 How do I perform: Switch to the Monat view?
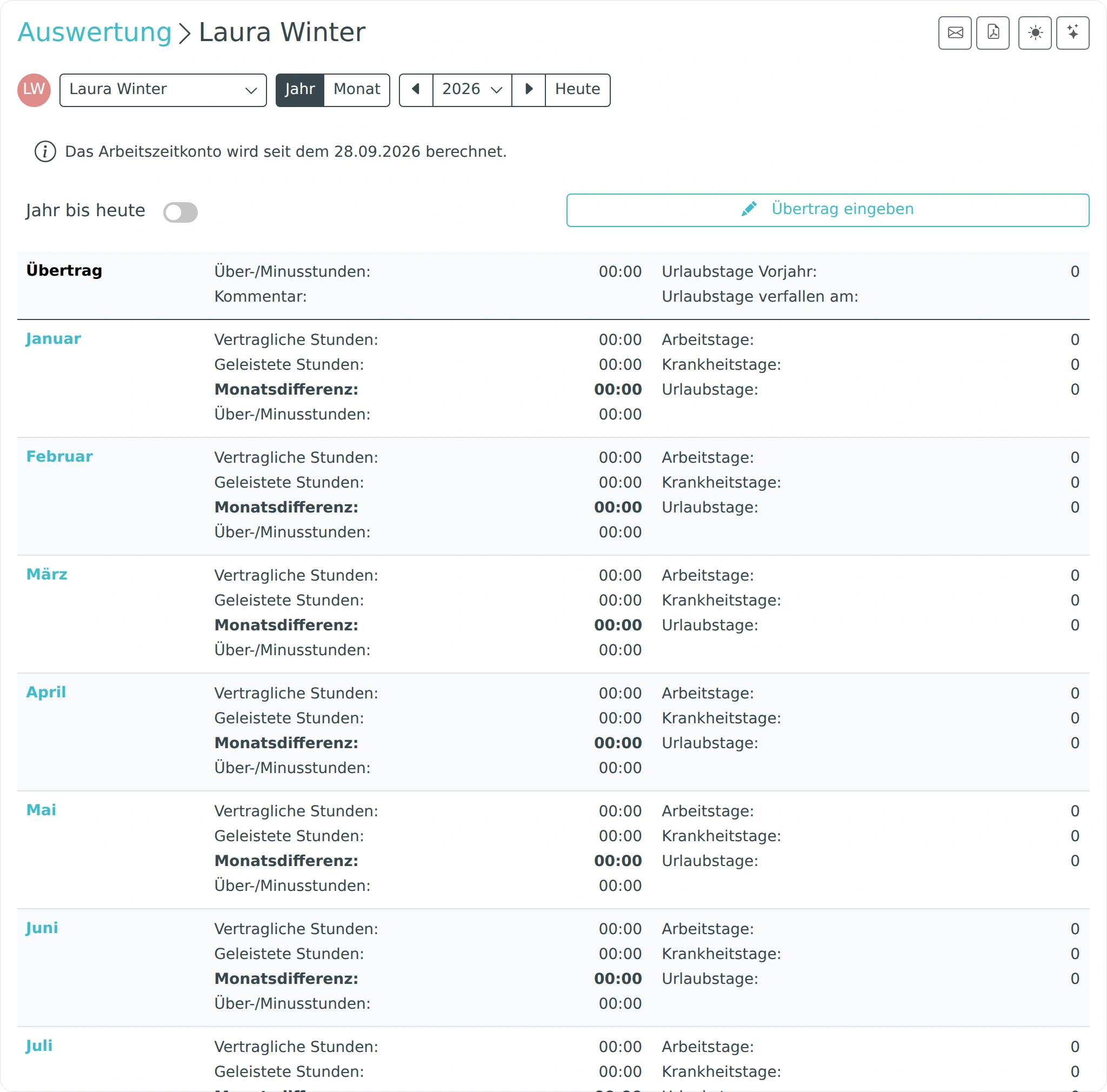356,90
